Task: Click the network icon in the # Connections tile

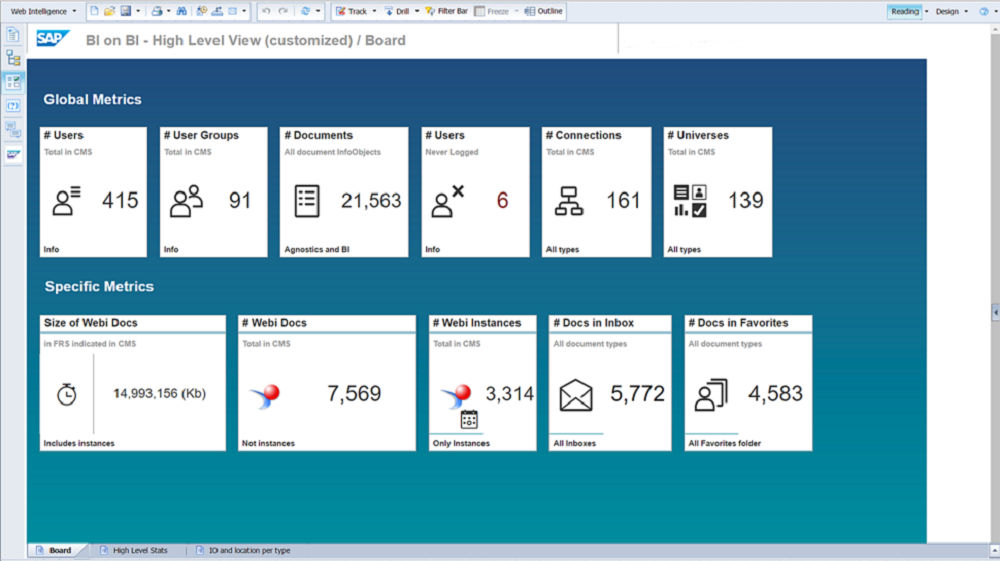Action: (569, 201)
